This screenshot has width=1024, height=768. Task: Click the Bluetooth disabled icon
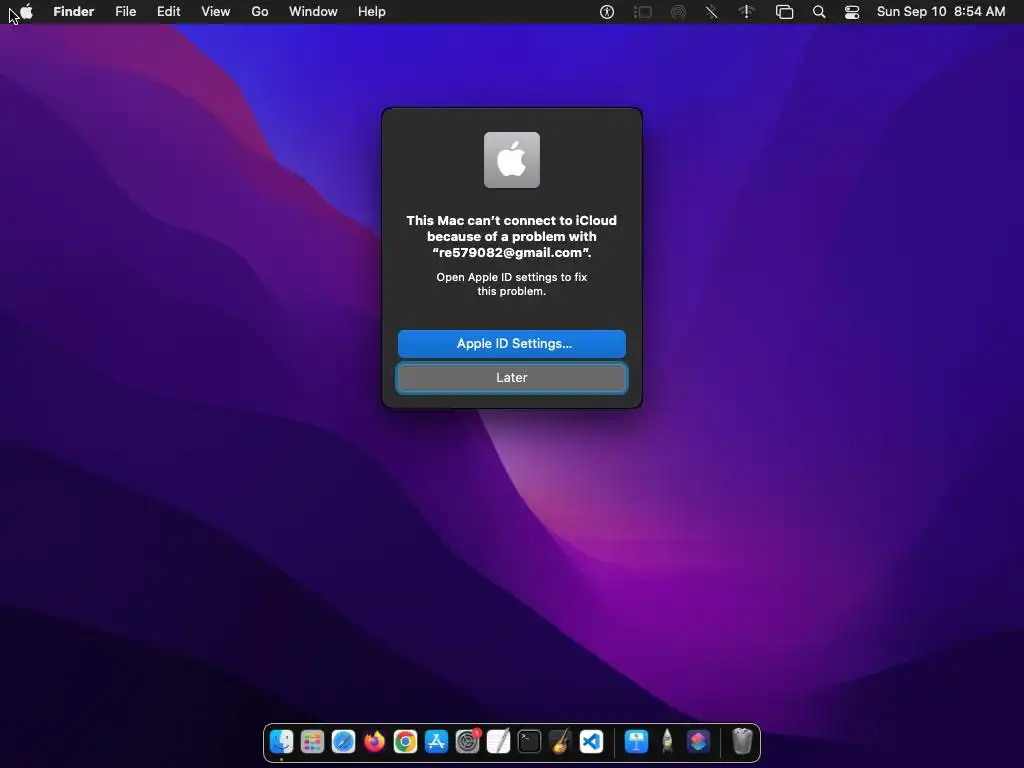pos(711,12)
